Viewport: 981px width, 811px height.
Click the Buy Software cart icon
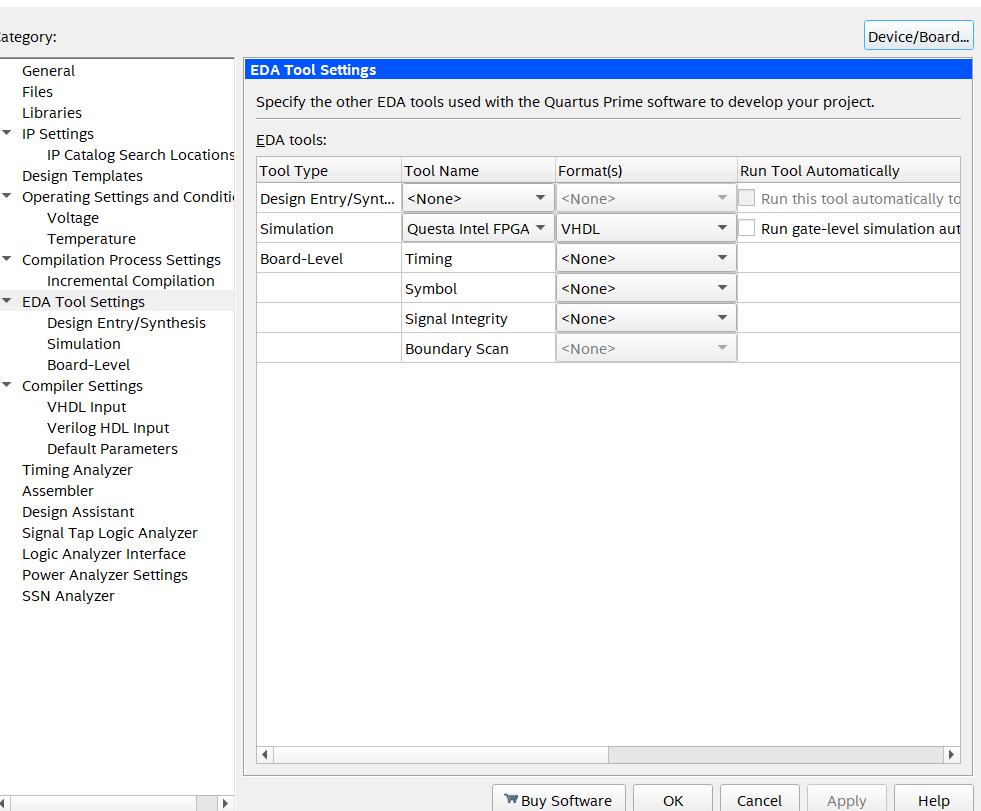click(x=511, y=800)
